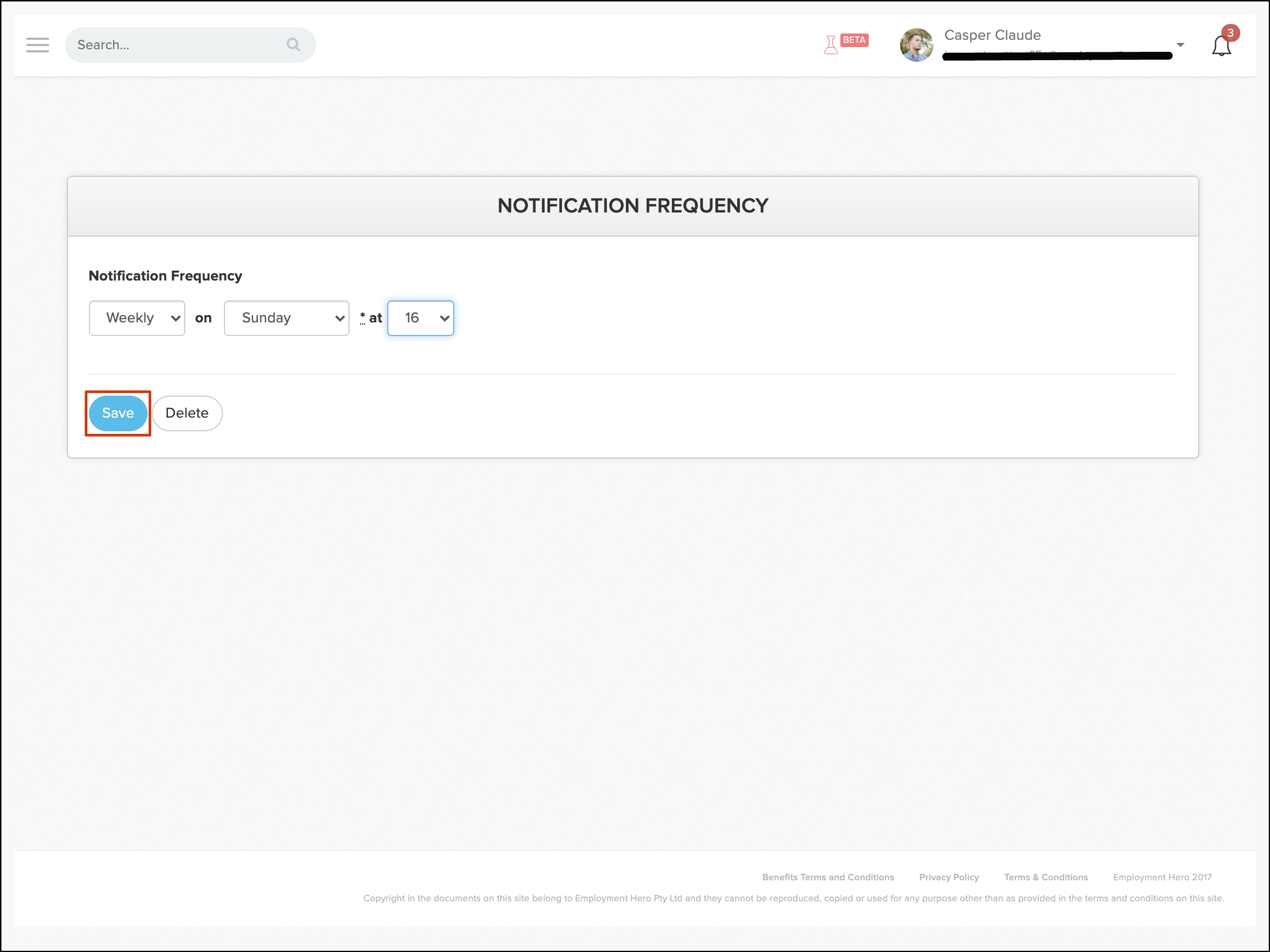This screenshot has width=1270, height=952.
Task: Click the Notification Frequency panel heading
Action: pyautogui.click(x=633, y=206)
